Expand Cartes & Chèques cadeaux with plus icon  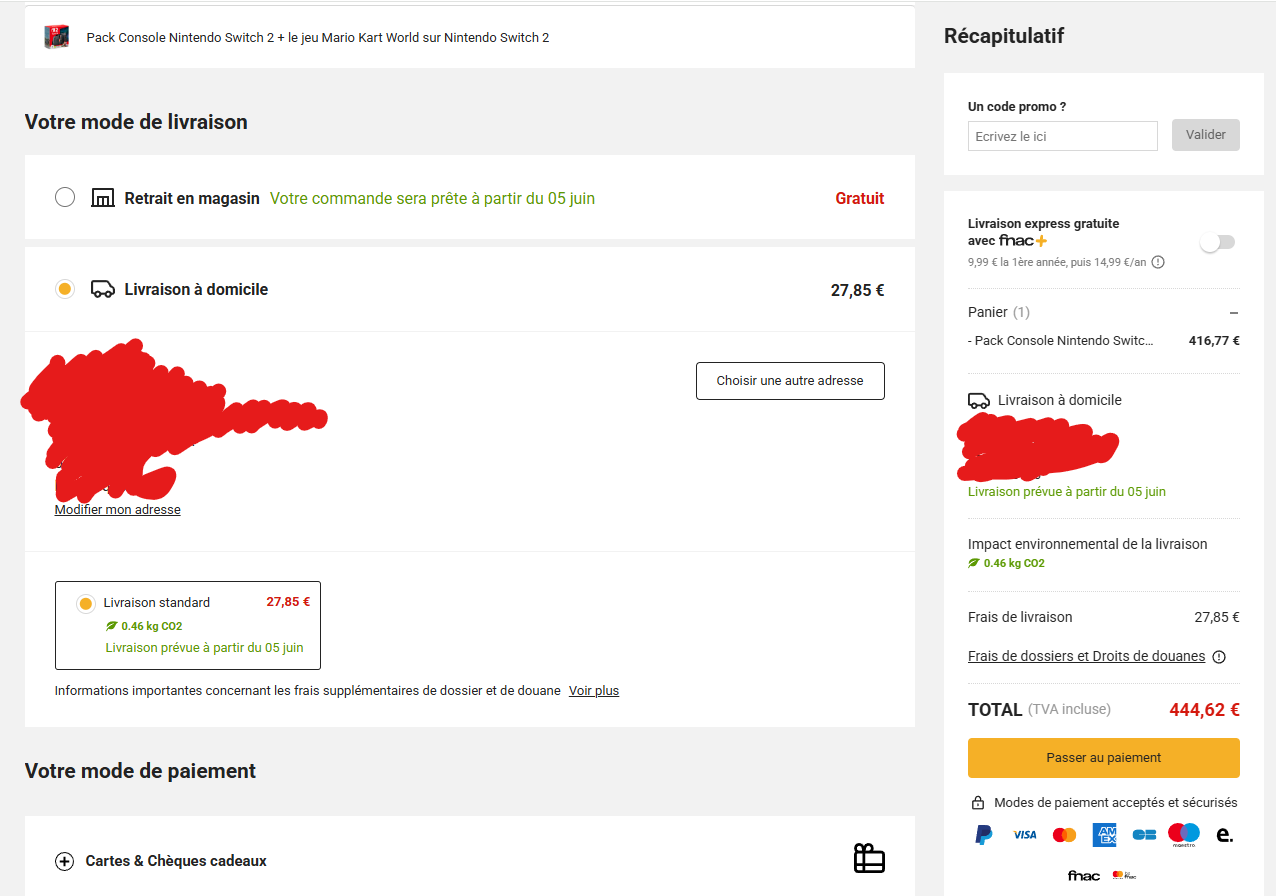point(65,861)
